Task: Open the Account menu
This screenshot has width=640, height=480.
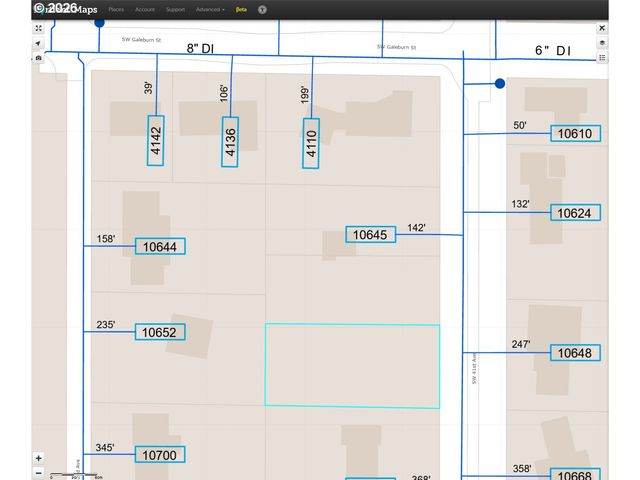Action: click(145, 9)
